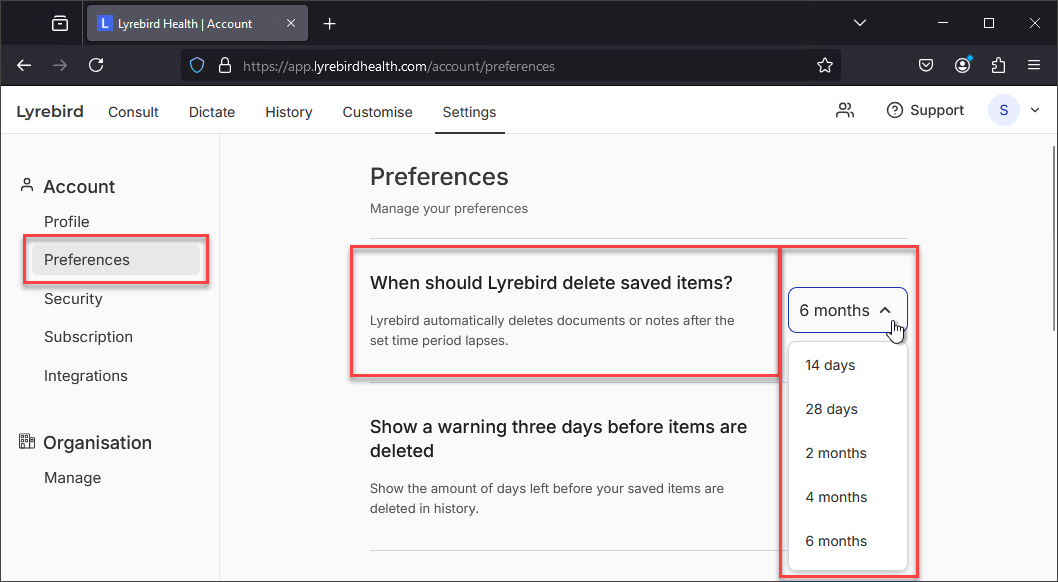This screenshot has height=582, width=1058.
Task: Open list all tabs chevron
Action: [860, 23]
